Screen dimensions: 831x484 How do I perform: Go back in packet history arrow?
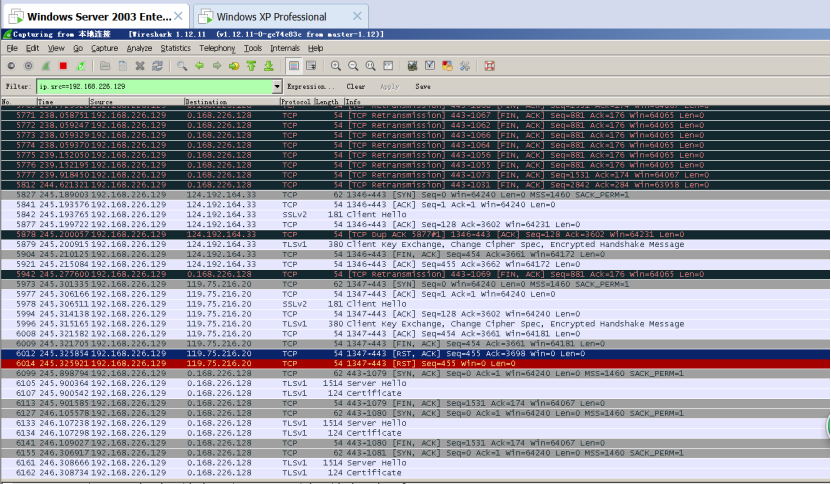199,66
